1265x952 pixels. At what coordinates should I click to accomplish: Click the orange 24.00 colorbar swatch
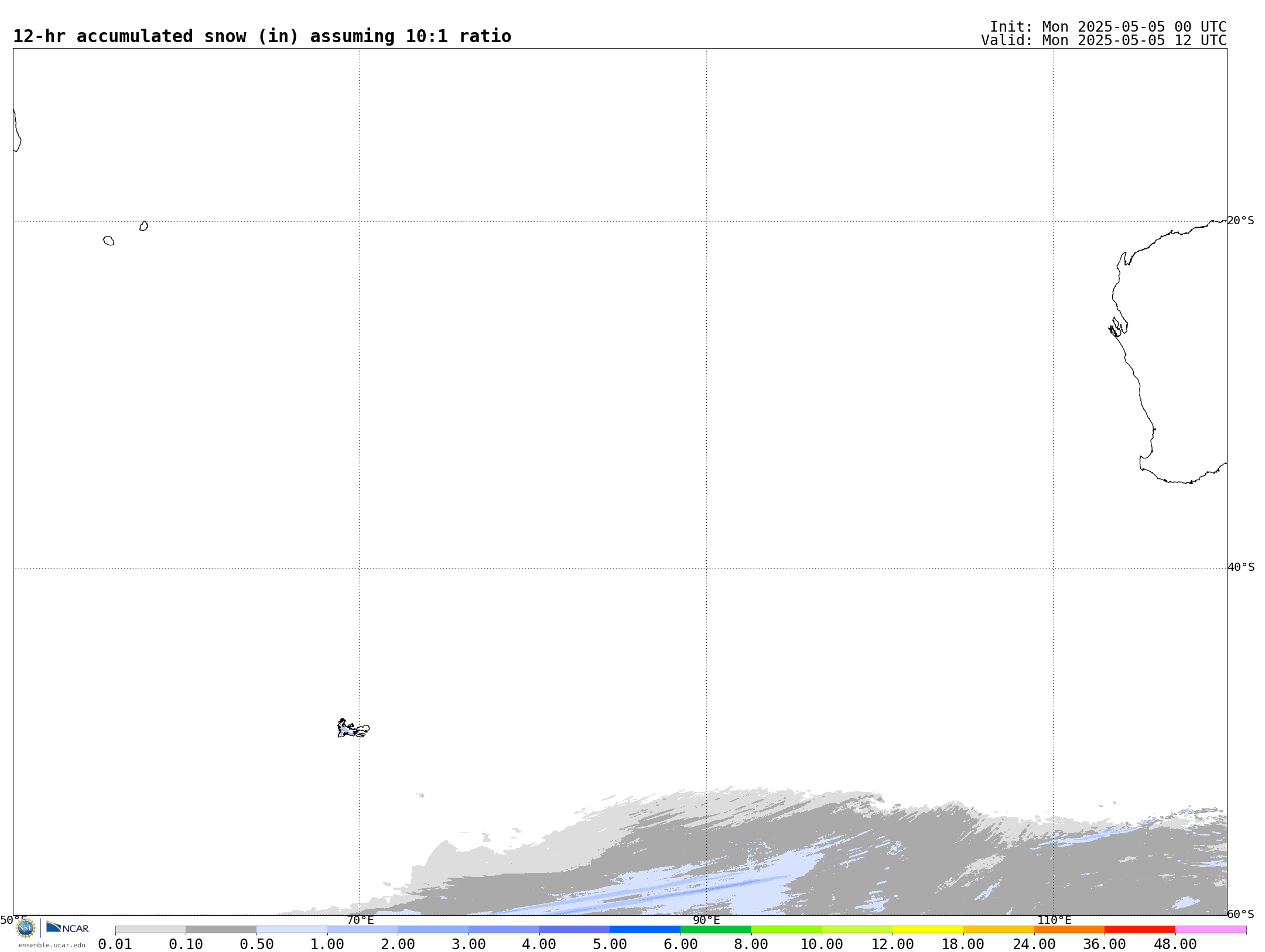pos(1069,930)
